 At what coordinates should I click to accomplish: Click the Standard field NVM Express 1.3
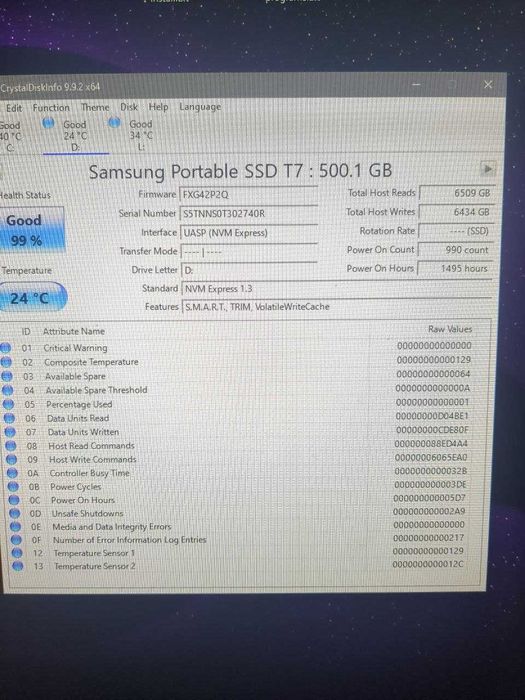[x=337, y=289]
